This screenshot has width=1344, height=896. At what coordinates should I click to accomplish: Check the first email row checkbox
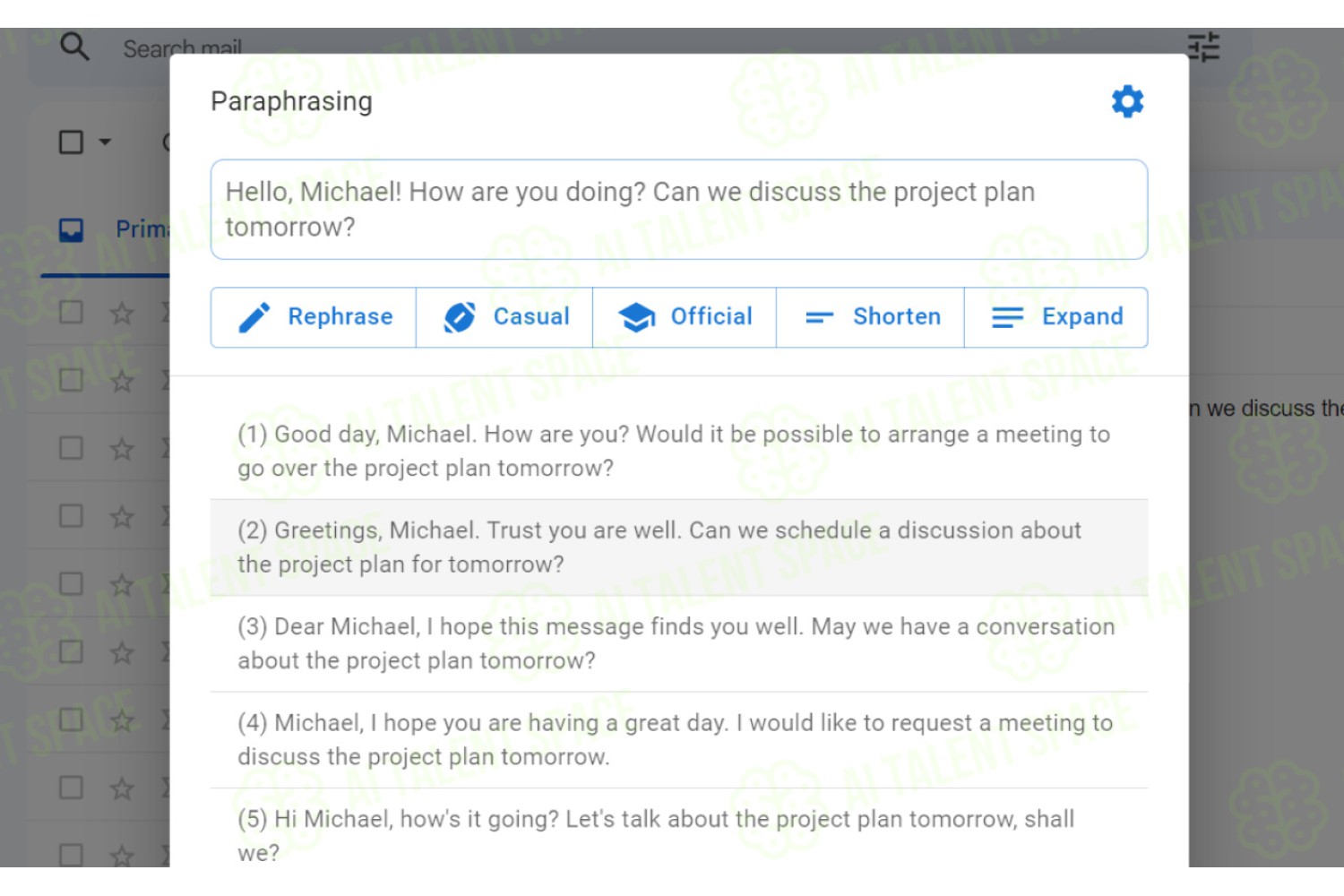click(71, 312)
